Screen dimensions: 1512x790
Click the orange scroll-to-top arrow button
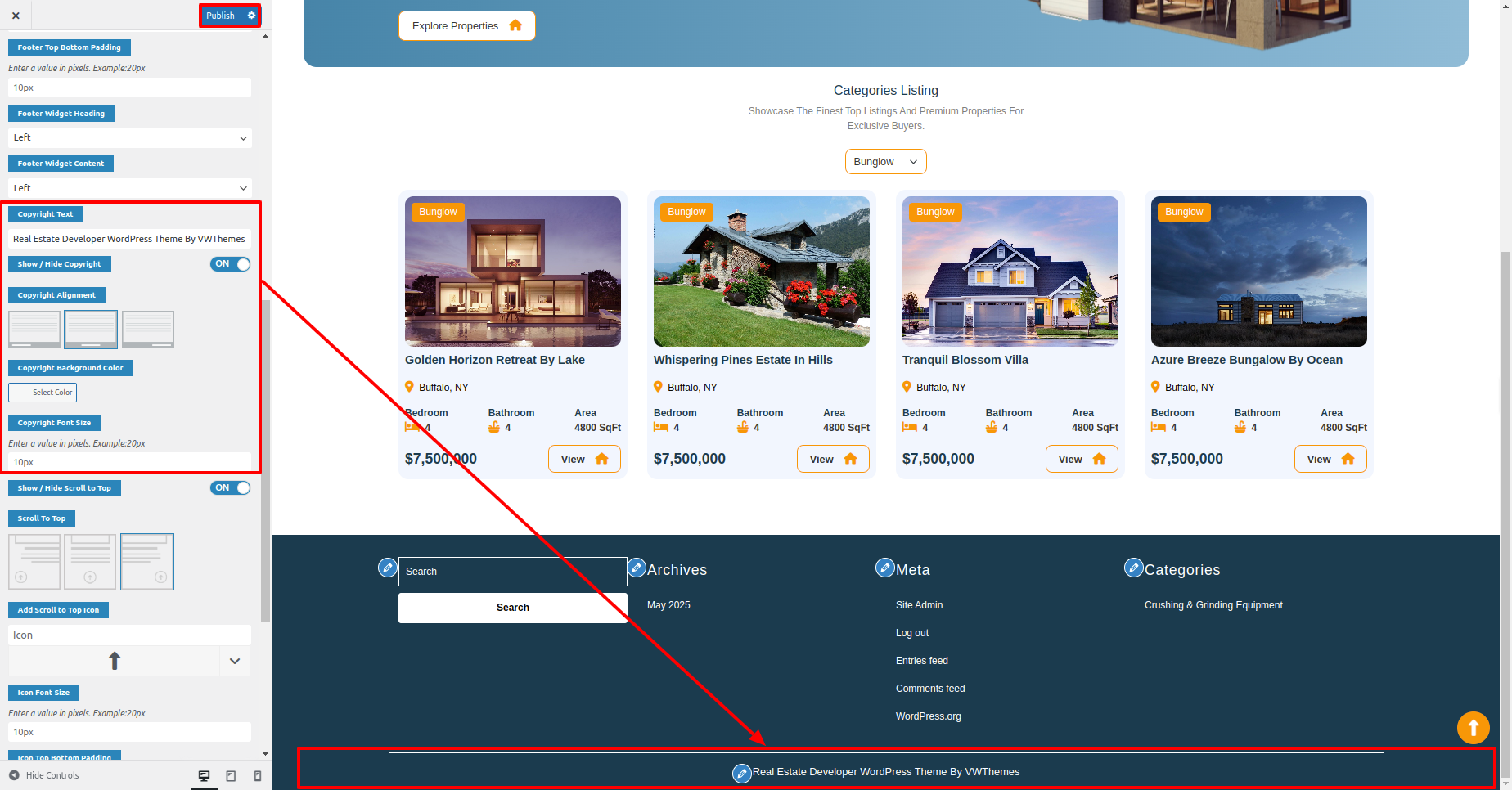pos(1473,727)
